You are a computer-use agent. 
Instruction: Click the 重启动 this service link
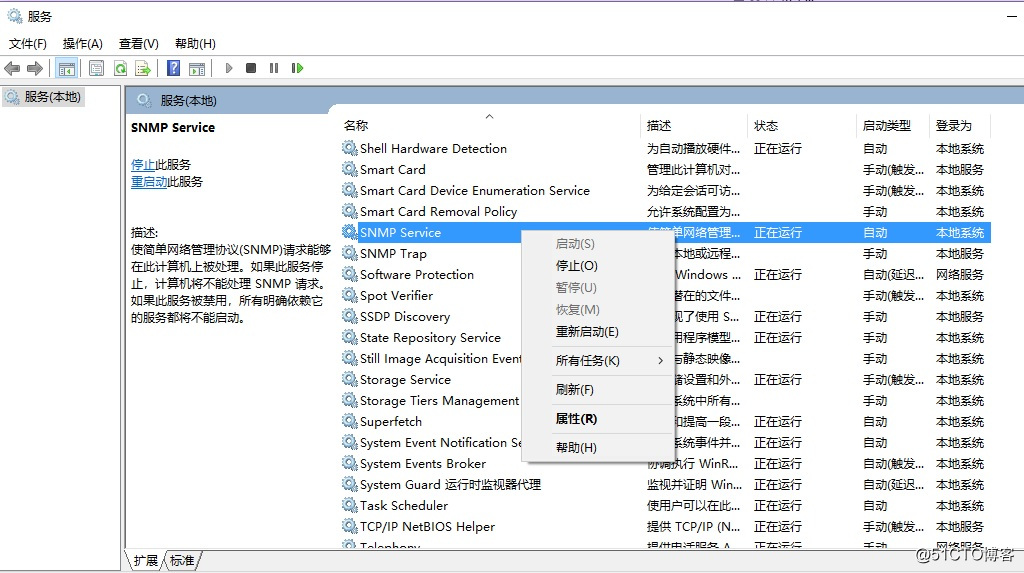pos(149,182)
